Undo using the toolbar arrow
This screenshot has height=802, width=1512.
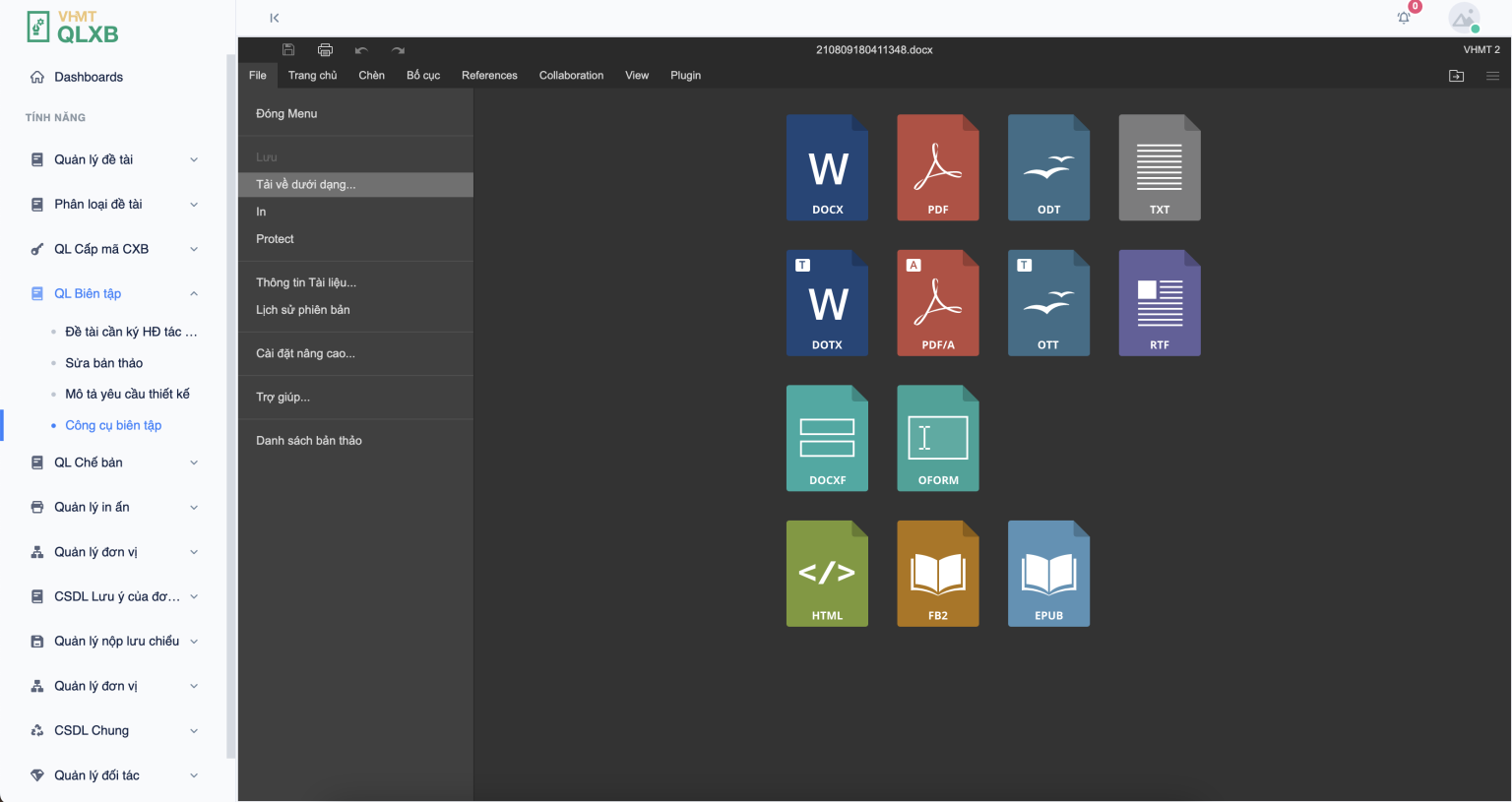click(361, 50)
